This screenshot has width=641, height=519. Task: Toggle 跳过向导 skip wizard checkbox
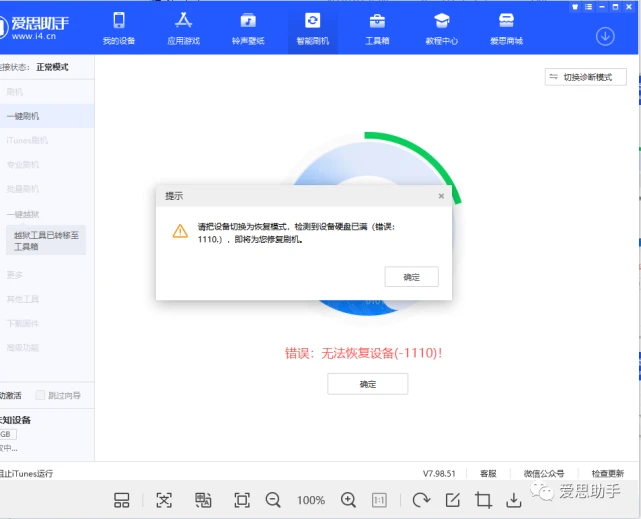click(x=40, y=395)
